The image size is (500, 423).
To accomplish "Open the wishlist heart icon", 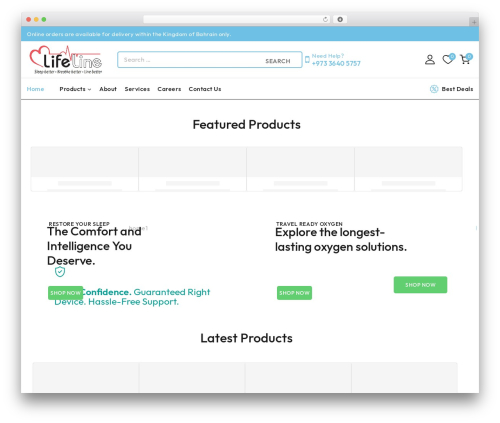I will [x=447, y=59].
